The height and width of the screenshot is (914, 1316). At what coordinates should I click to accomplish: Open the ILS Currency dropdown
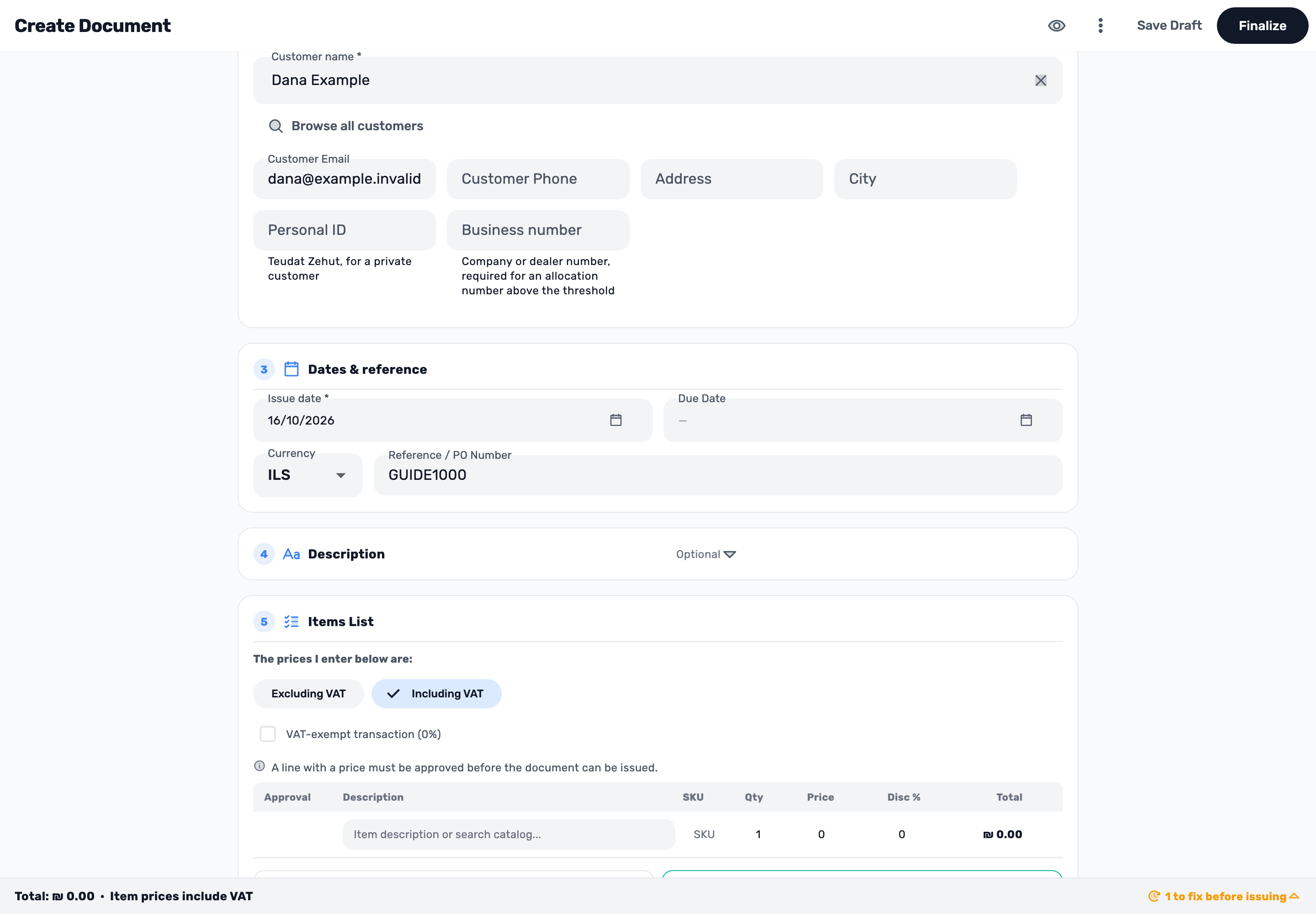pyautogui.click(x=308, y=475)
